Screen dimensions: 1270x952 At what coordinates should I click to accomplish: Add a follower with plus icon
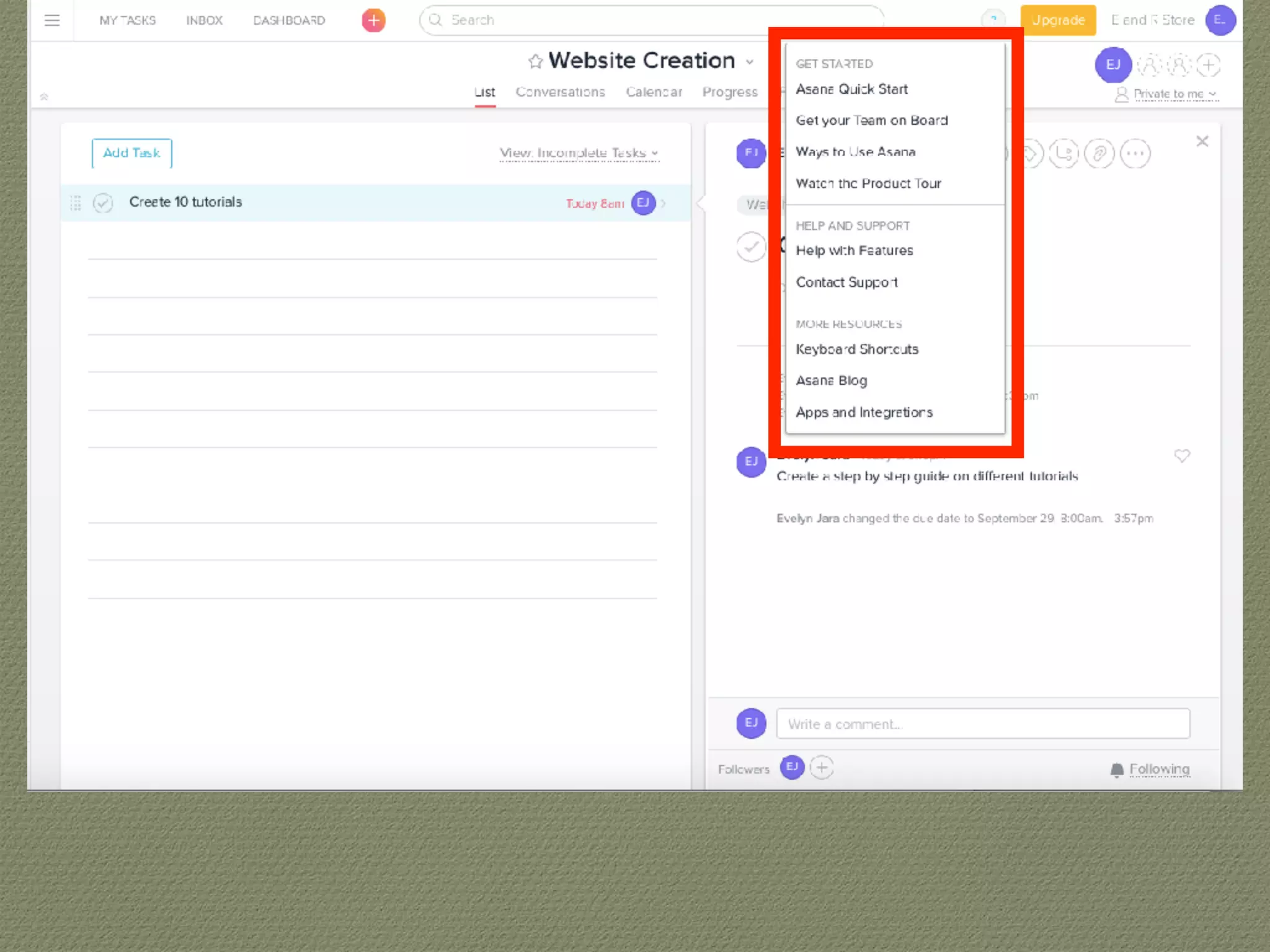pos(822,768)
